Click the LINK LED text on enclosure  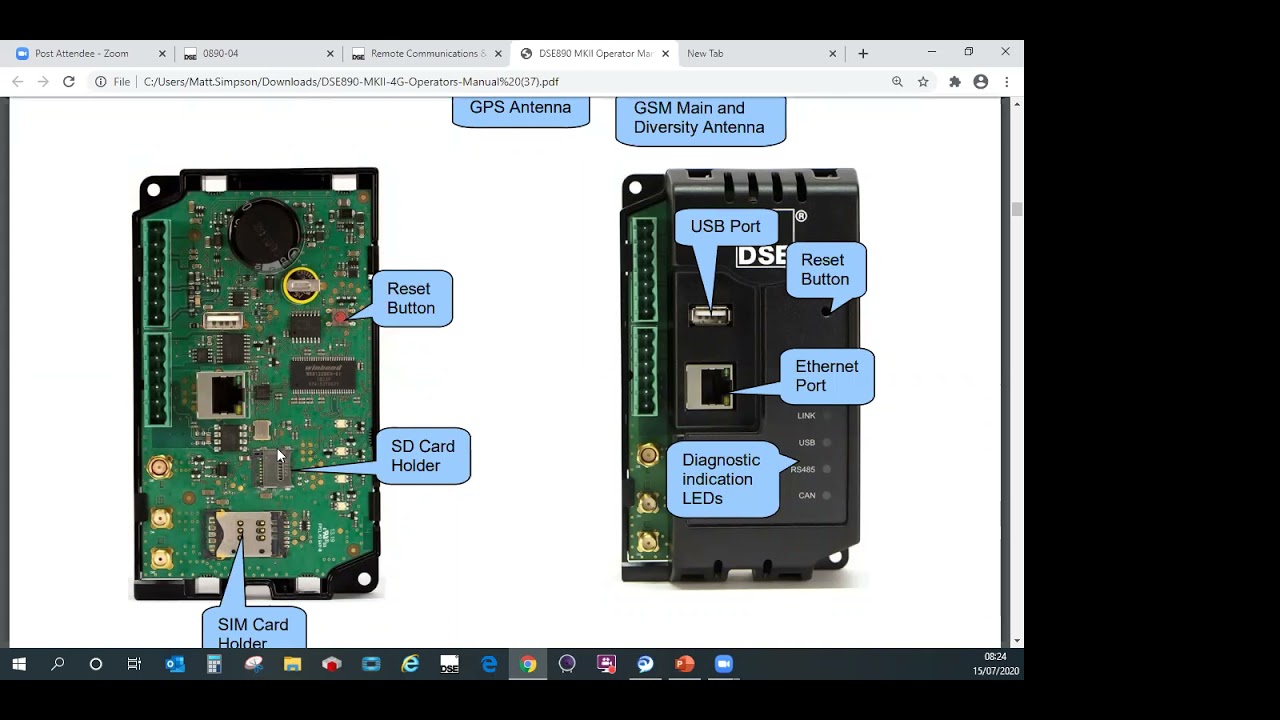[x=806, y=416]
